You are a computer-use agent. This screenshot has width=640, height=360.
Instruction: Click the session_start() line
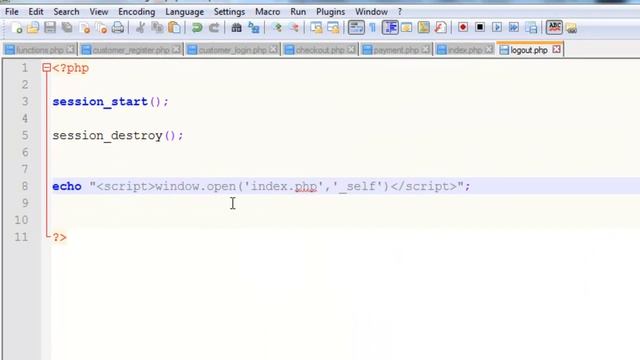[x=110, y=102]
